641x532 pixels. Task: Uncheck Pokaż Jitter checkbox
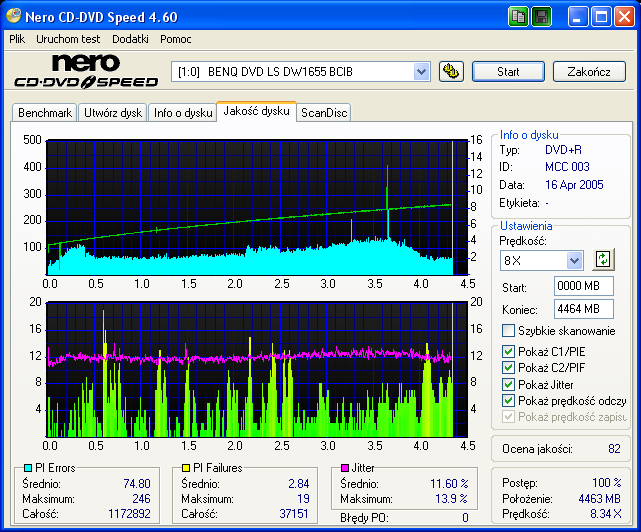tap(508, 384)
